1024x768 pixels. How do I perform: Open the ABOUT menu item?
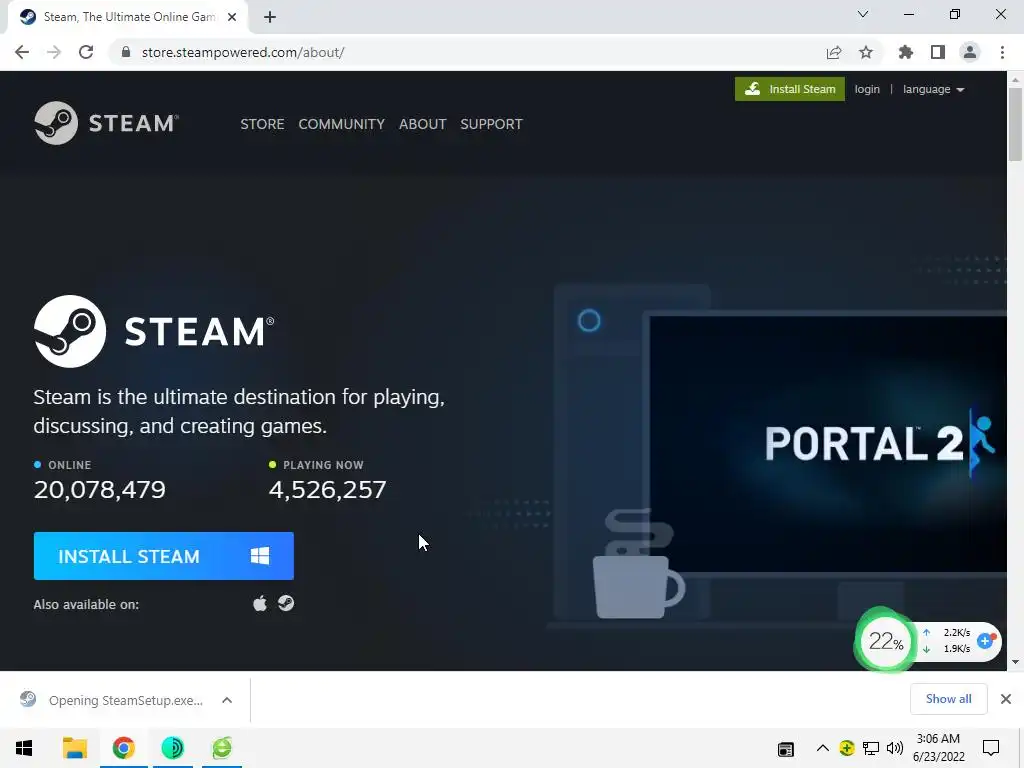click(423, 124)
